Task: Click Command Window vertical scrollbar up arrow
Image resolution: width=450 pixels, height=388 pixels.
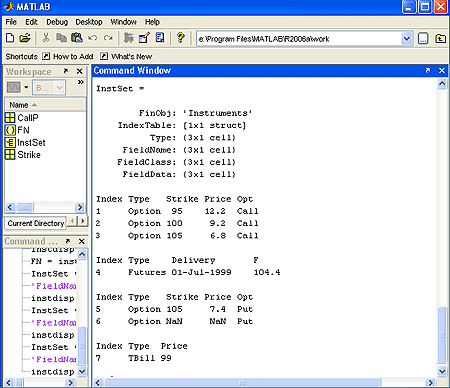Action: [x=442, y=83]
